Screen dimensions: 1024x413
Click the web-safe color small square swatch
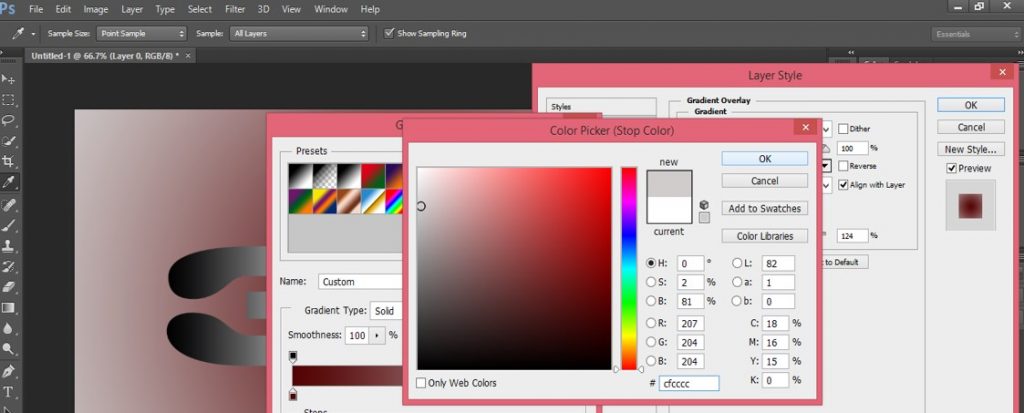click(704, 218)
